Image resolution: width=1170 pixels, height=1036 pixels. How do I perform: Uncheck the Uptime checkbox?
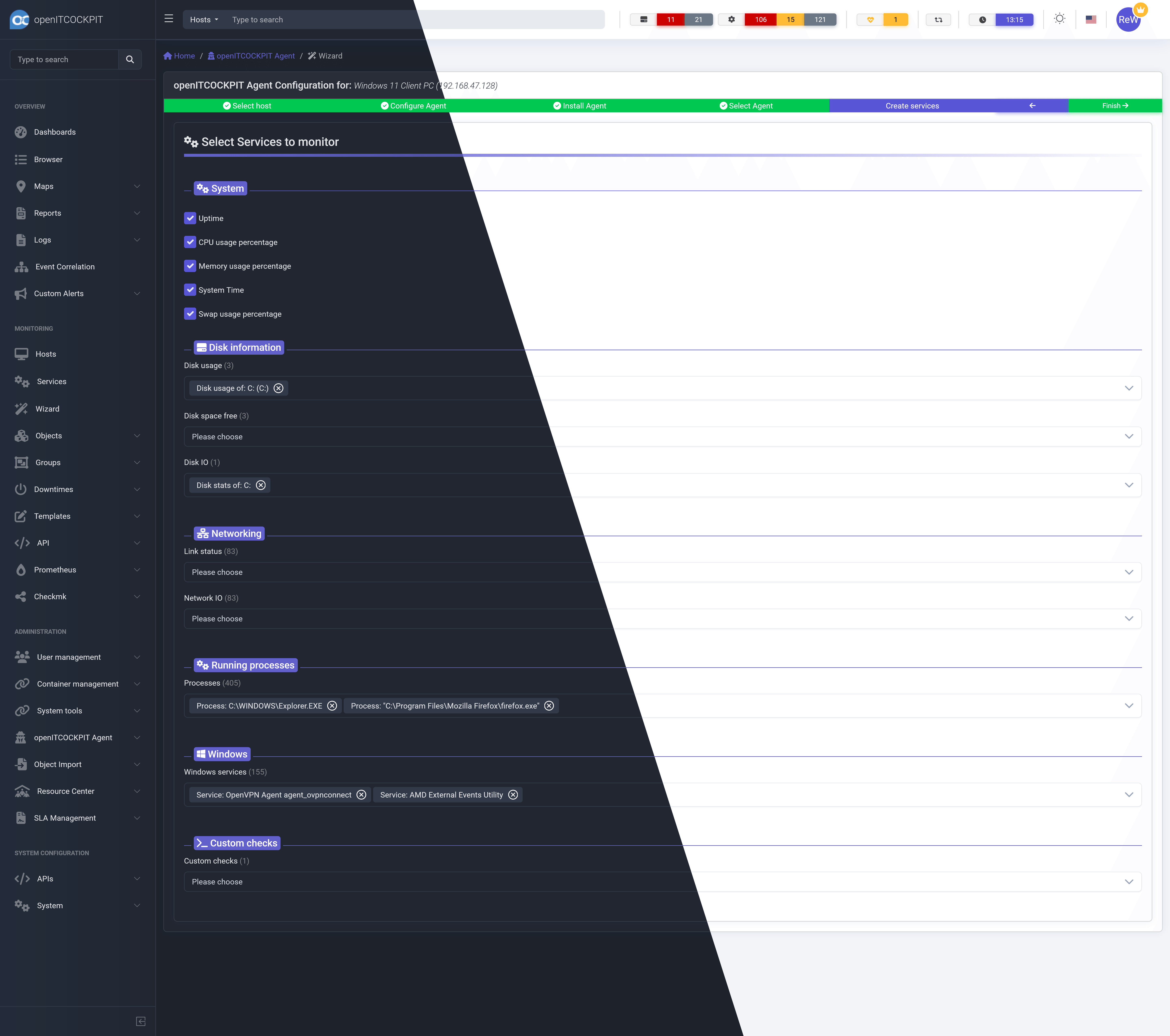pos(190,218)
